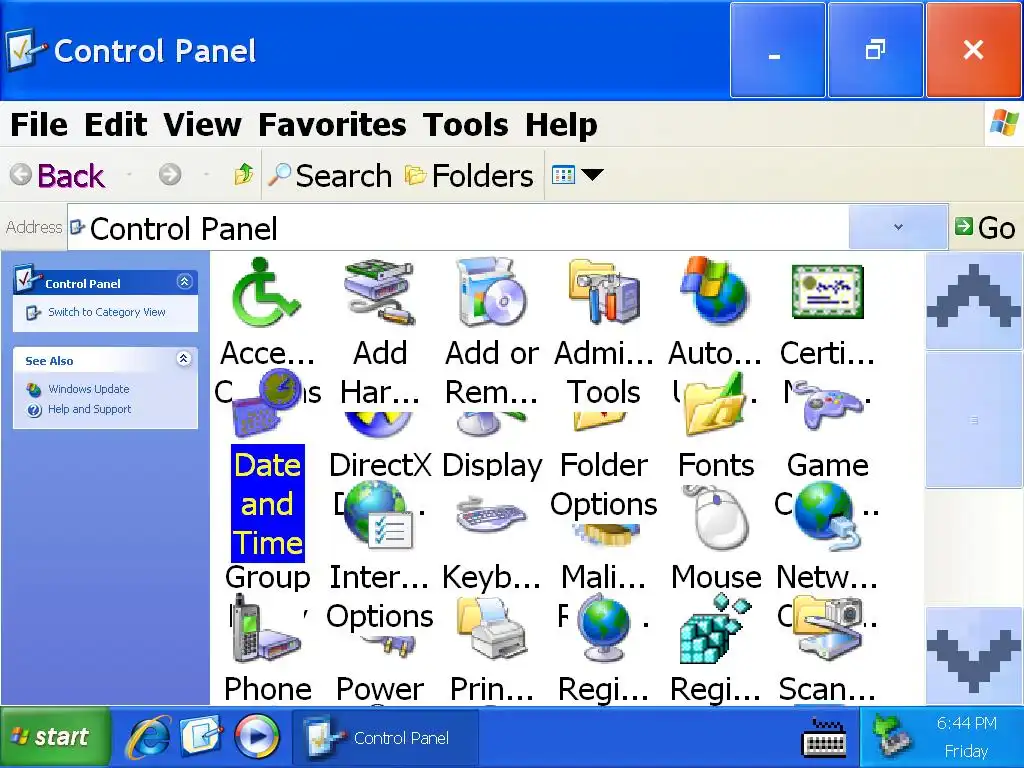Open the Network Connections icon

coord(827,515)
